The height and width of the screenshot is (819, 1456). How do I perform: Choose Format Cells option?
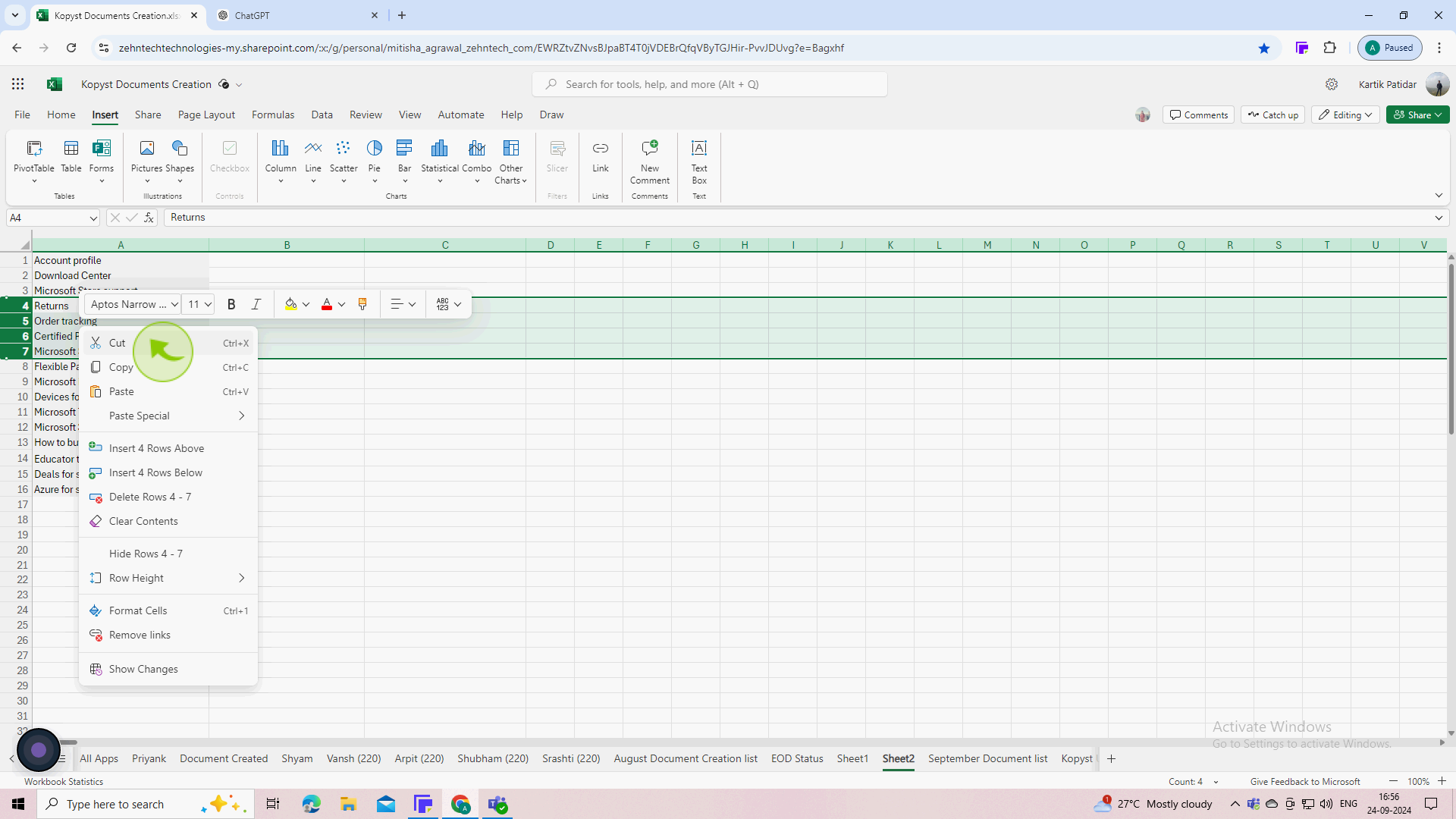168,610
